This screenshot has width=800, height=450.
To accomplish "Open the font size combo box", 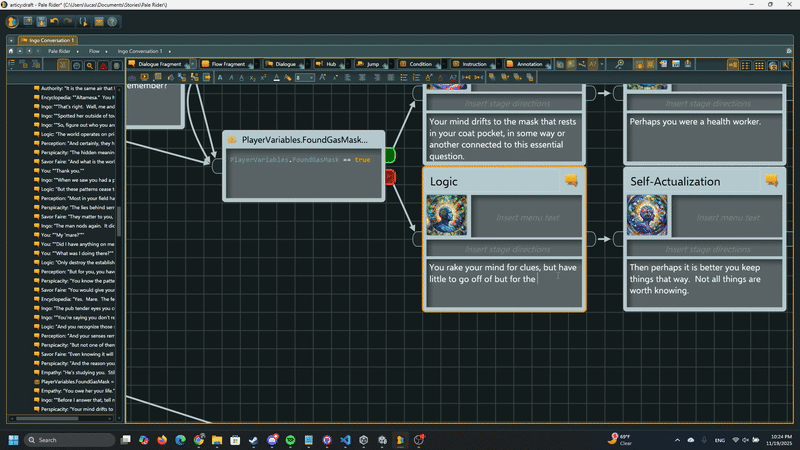I will [x=305, y=77].
